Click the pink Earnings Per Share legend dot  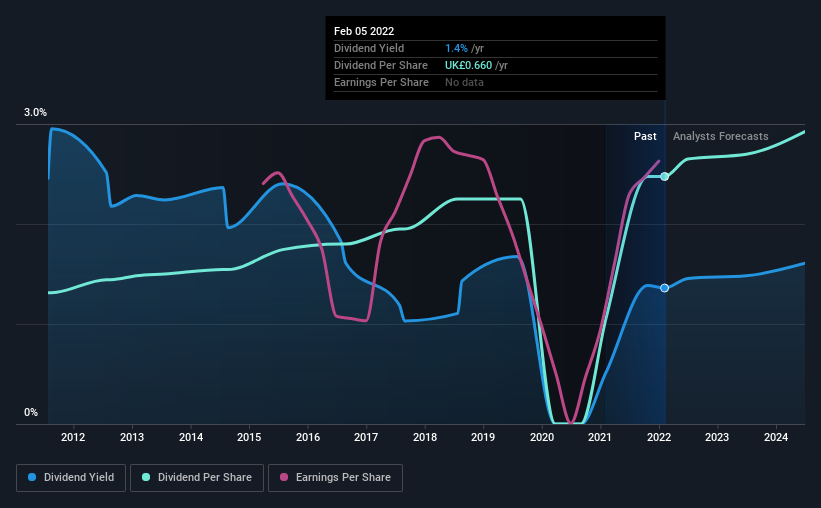coord(284,477)
